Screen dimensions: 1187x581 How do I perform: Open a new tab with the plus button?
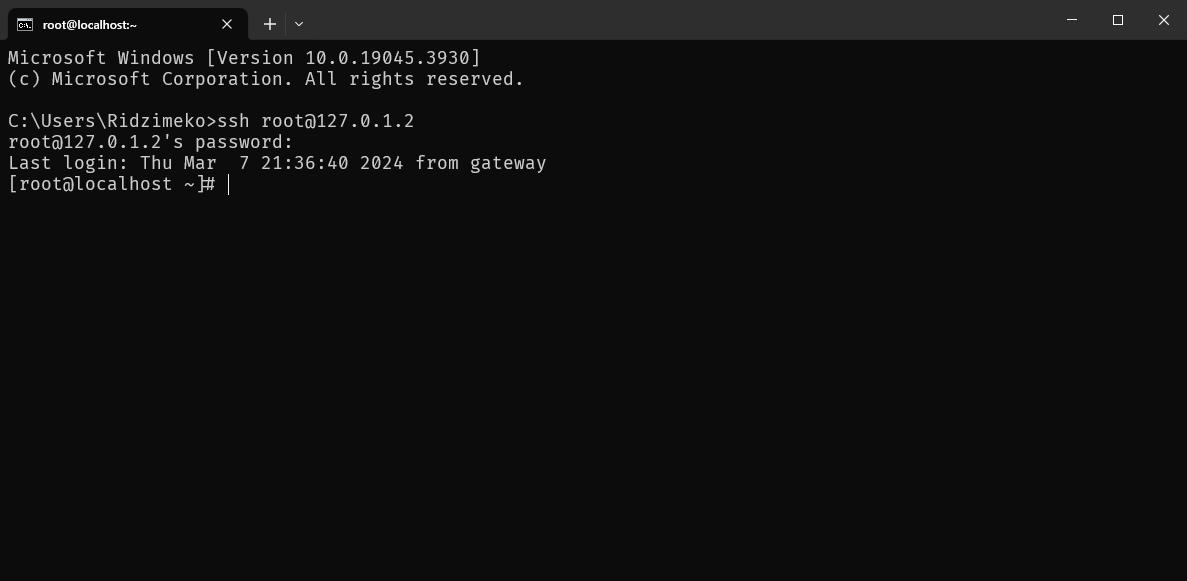[x=270, y=24]
